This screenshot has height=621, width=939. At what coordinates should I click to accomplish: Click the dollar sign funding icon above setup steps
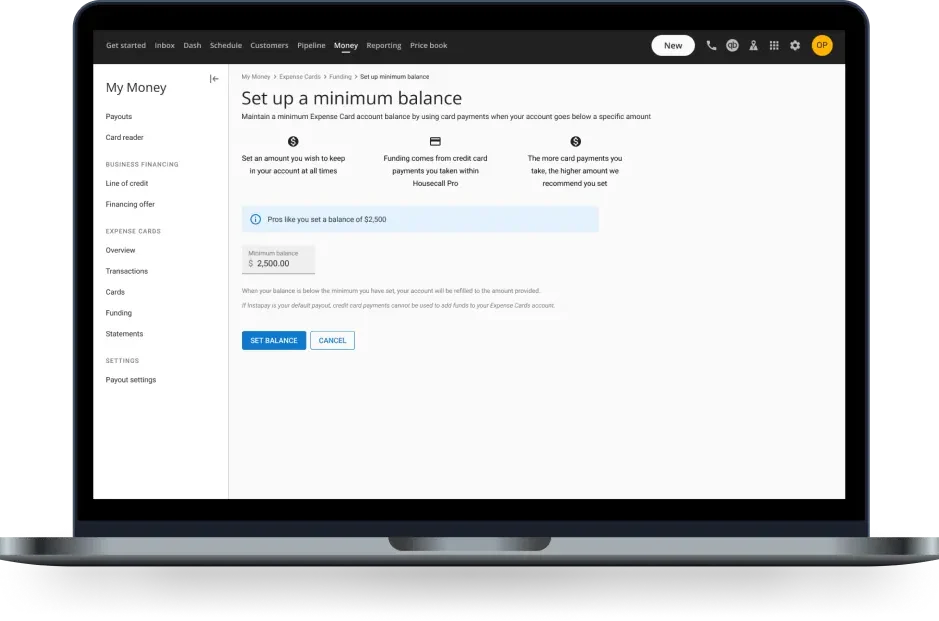[x=292, y=143]
